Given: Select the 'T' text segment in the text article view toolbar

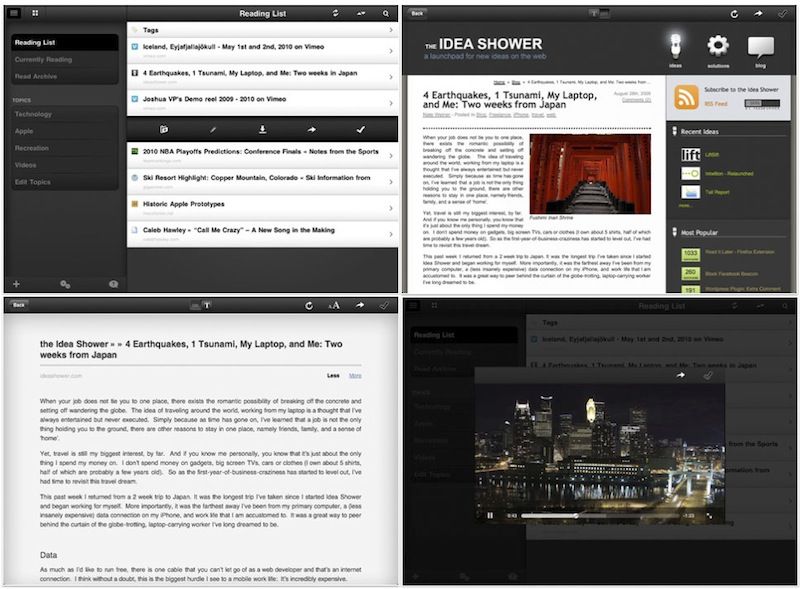Looking at the screenshot, I should pyautogui.click(x=207, y=305).
